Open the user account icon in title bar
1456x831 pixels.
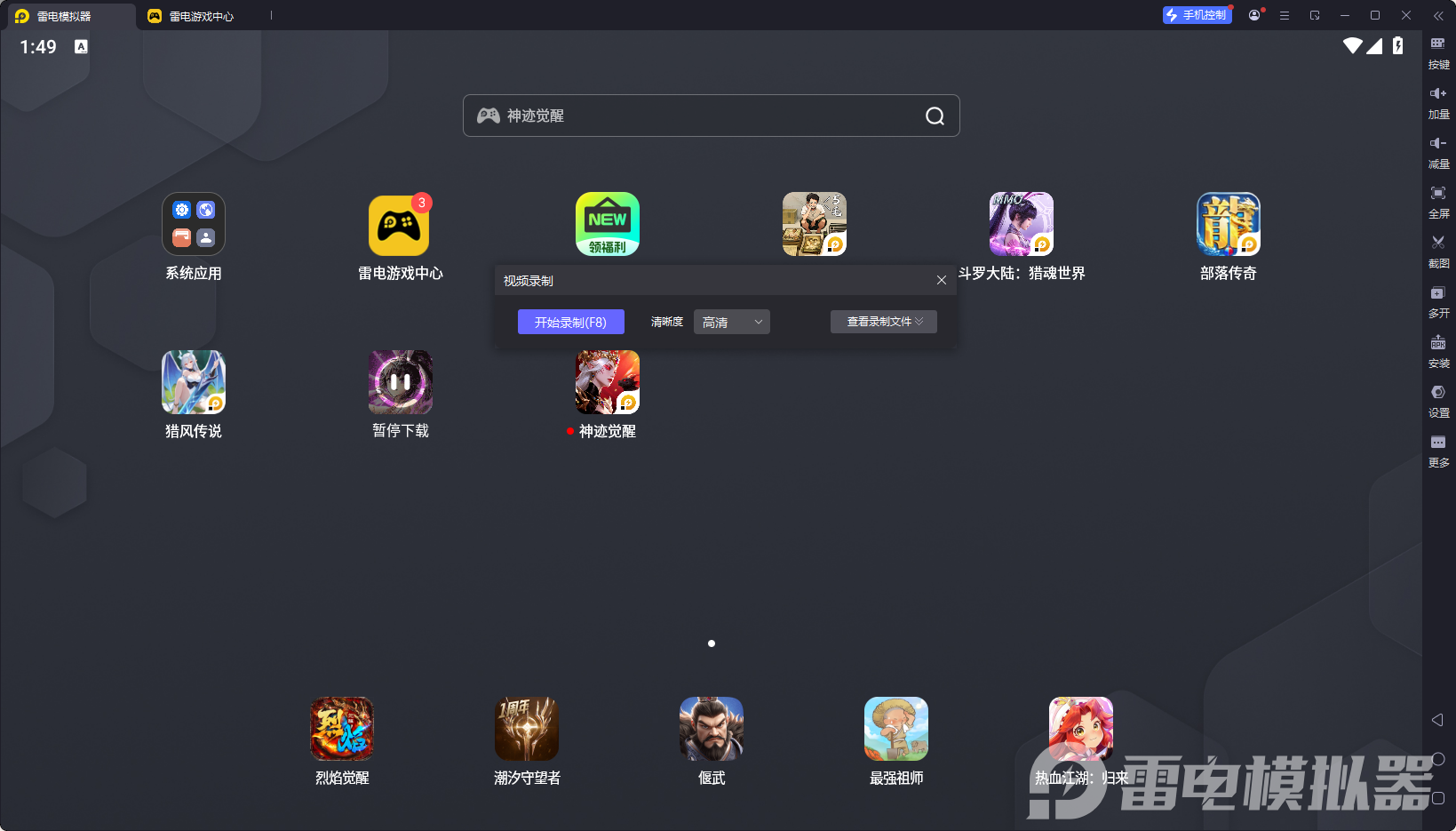coord(1254,15)
